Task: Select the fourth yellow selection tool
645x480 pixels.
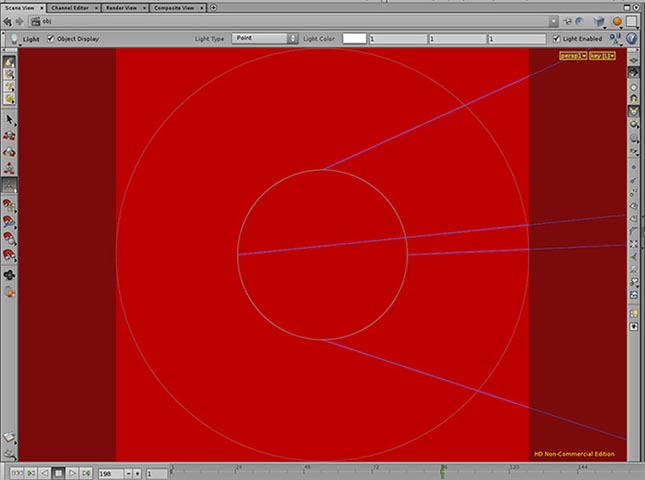Action: pos(9,99)
